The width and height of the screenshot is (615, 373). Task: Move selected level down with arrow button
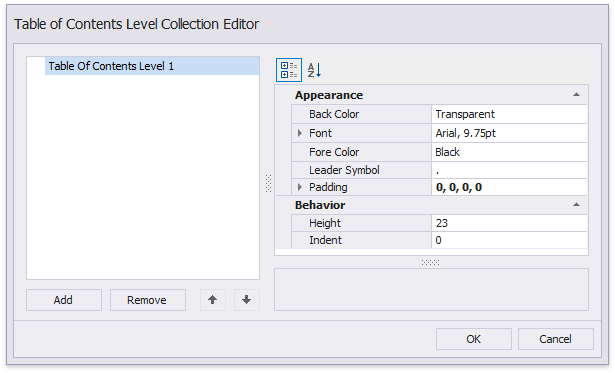coord(246,300)
